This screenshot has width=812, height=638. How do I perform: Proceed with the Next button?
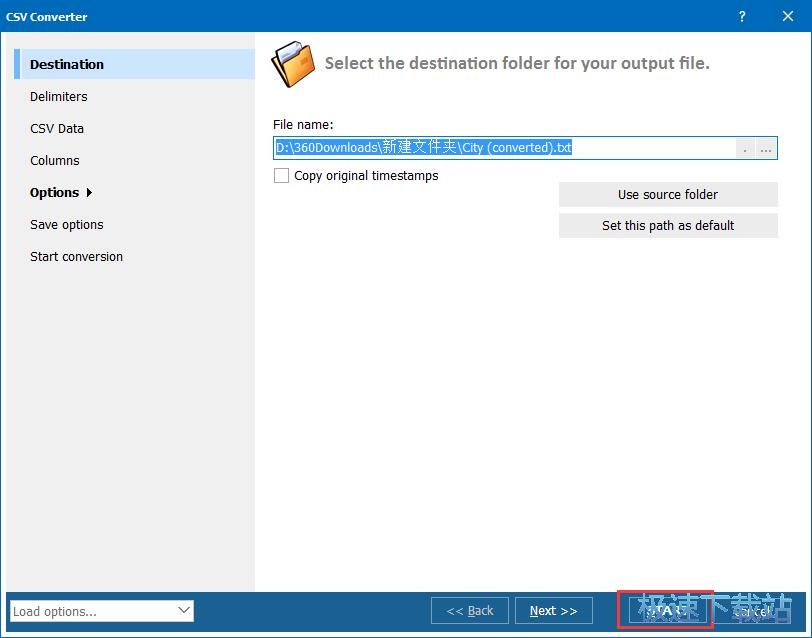pyautogui.click(x=554, y=611)
